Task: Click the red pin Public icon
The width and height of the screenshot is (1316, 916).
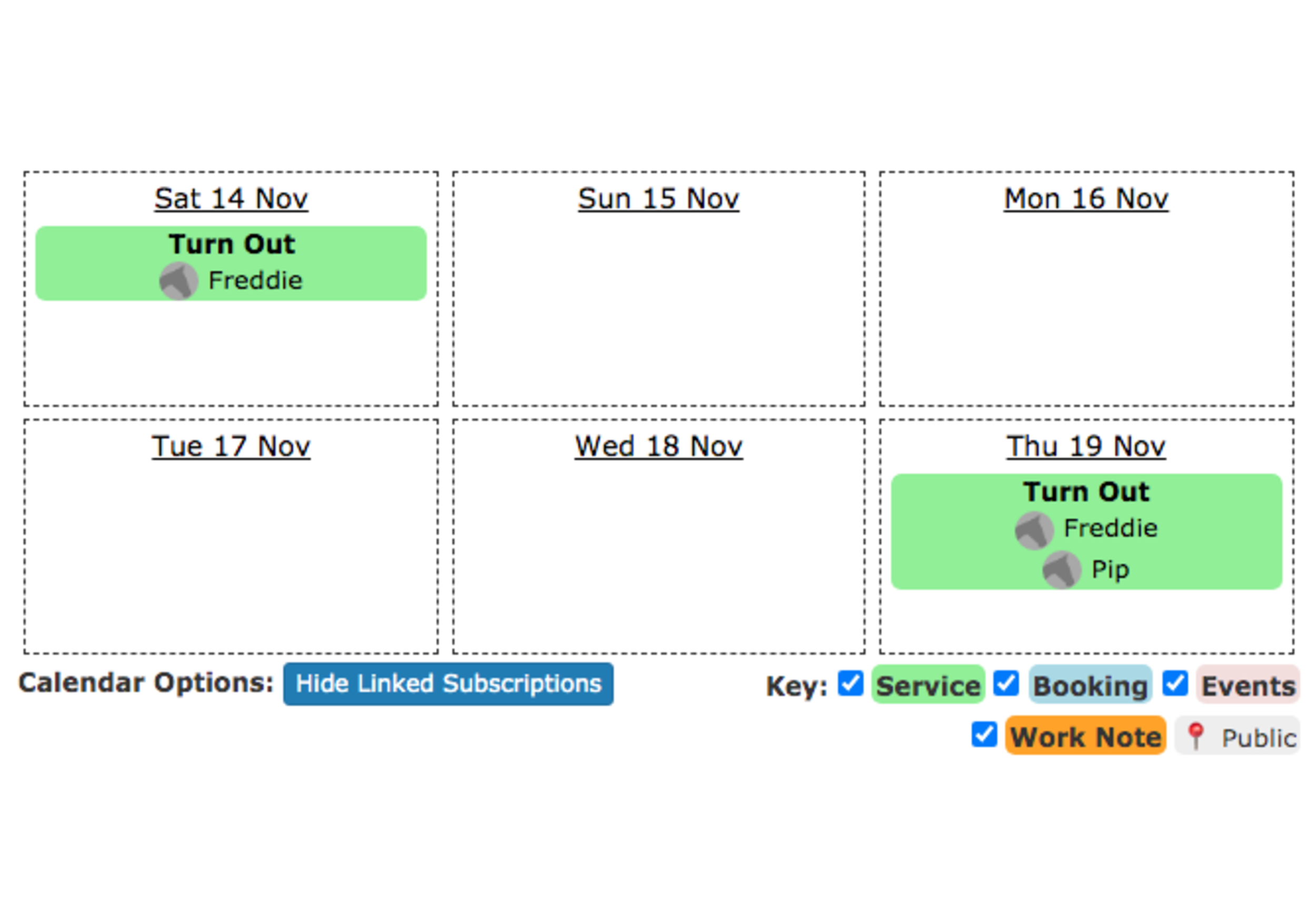Action: pos(1195,736)
